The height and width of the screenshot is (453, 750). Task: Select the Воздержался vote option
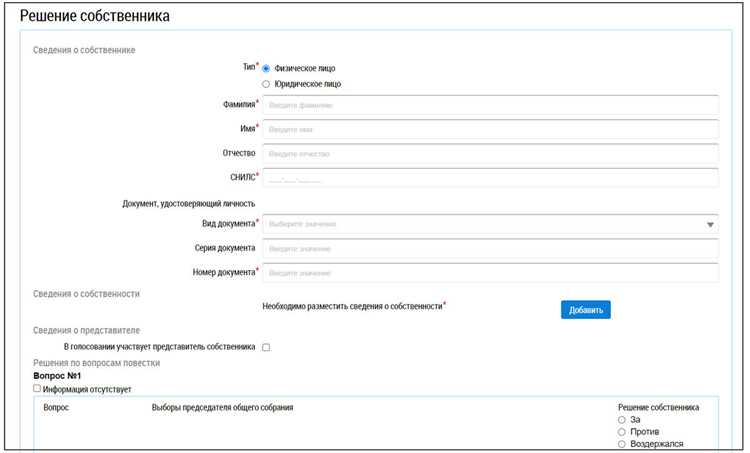click(x=621, y=444)
